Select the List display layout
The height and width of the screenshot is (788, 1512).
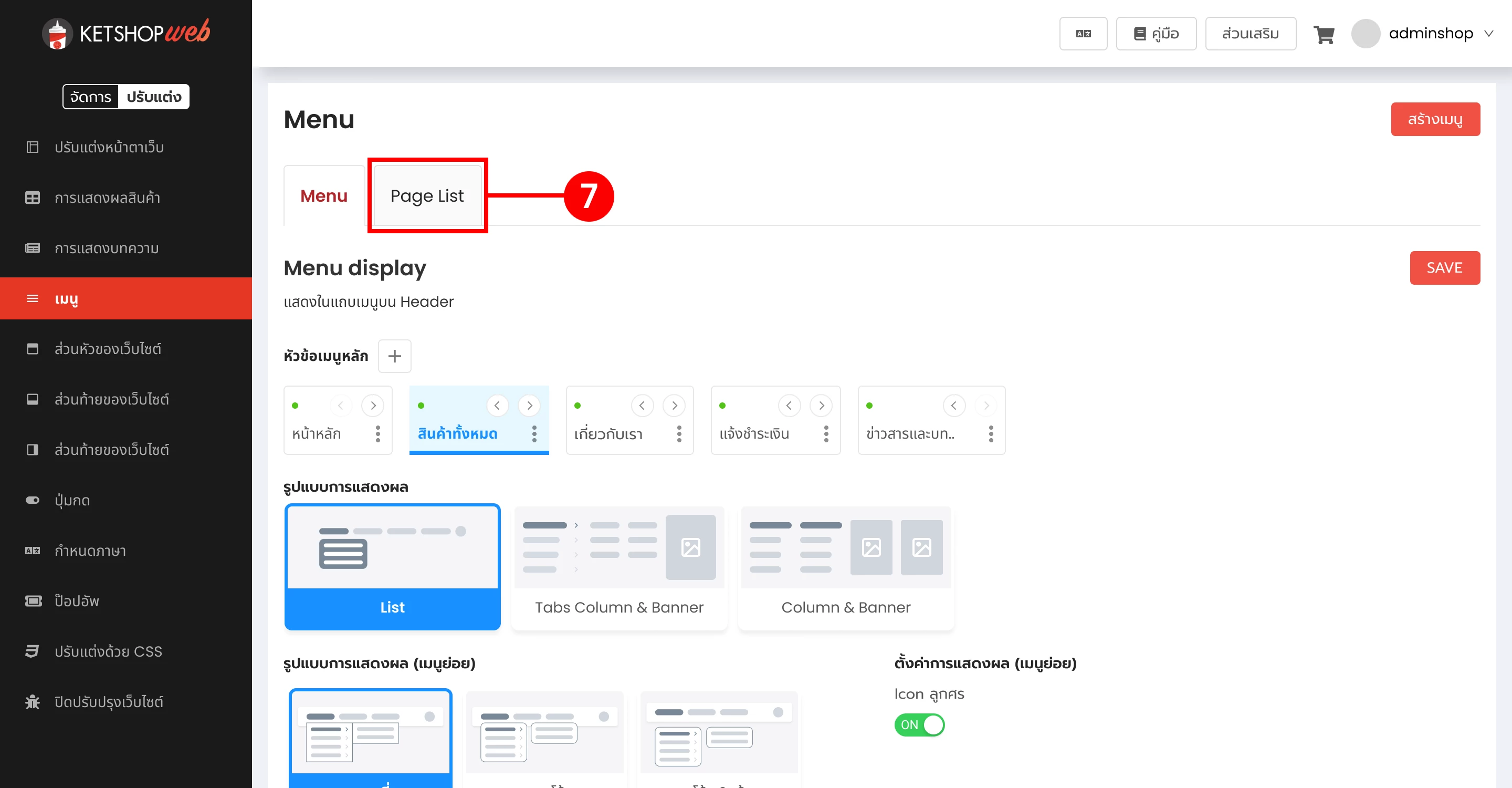coord(392,567)
